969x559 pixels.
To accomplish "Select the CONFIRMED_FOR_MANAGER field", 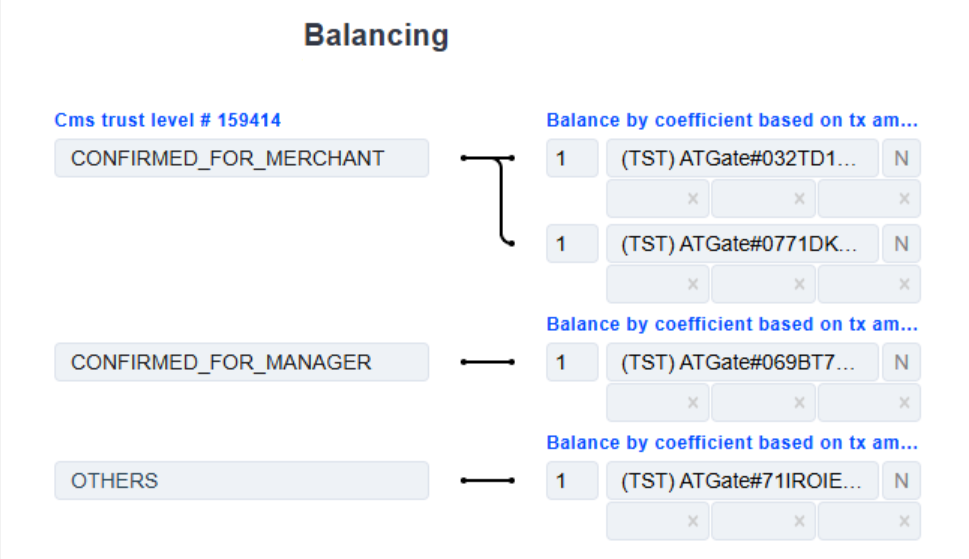I will point(242,362).
